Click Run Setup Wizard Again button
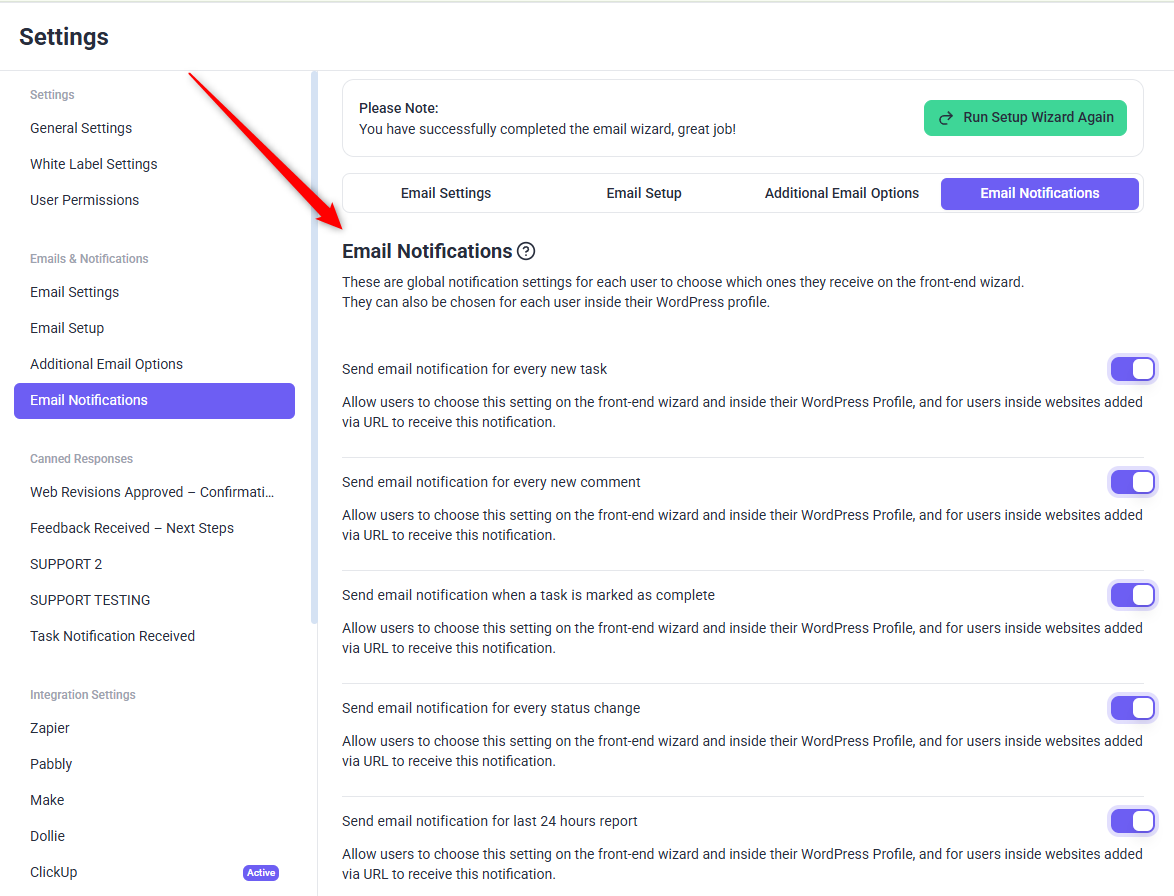Screen dimensions: 1174x896 click(1025, 117)
